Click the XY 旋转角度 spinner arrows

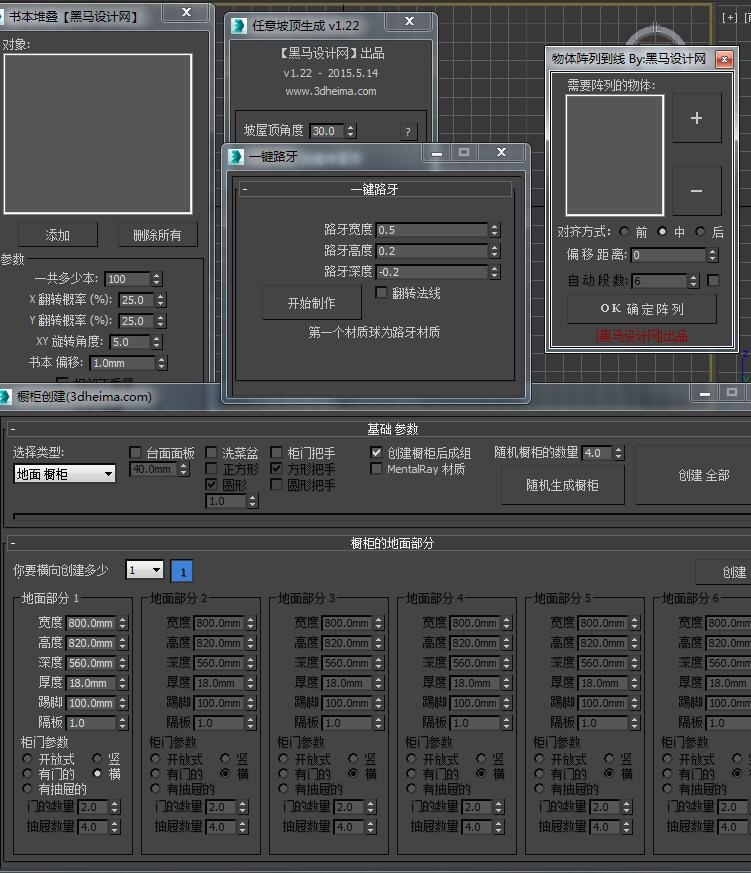coord(156,342)
